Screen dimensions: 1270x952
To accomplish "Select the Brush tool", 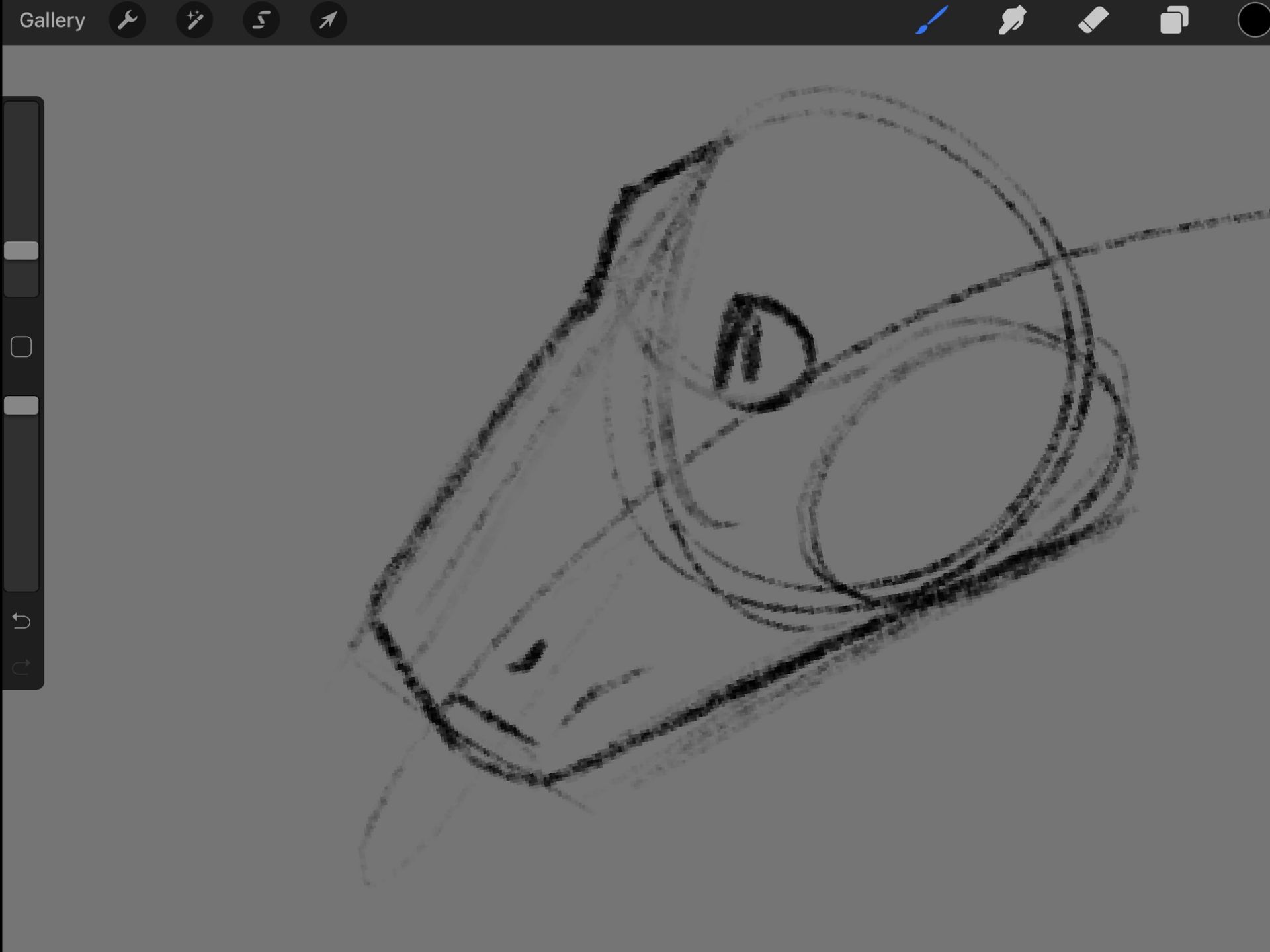I will pos(932,20).
